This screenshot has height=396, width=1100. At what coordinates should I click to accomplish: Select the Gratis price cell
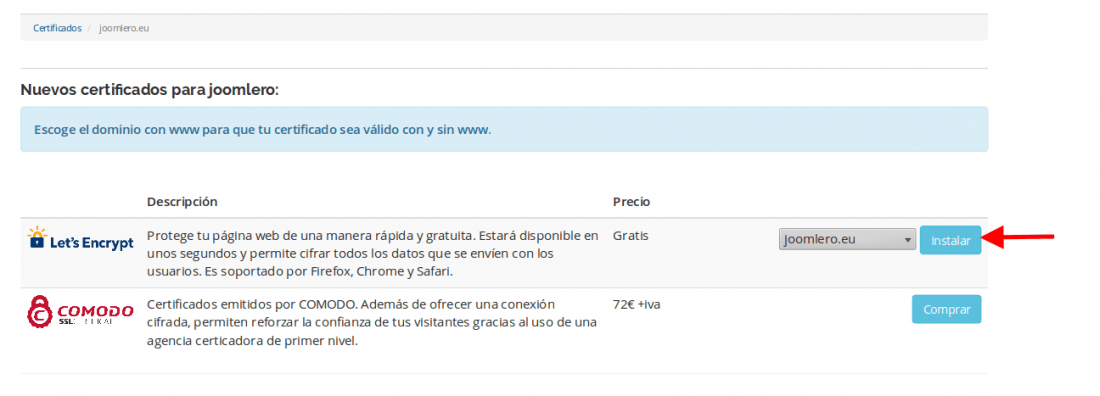pos(631,236)
